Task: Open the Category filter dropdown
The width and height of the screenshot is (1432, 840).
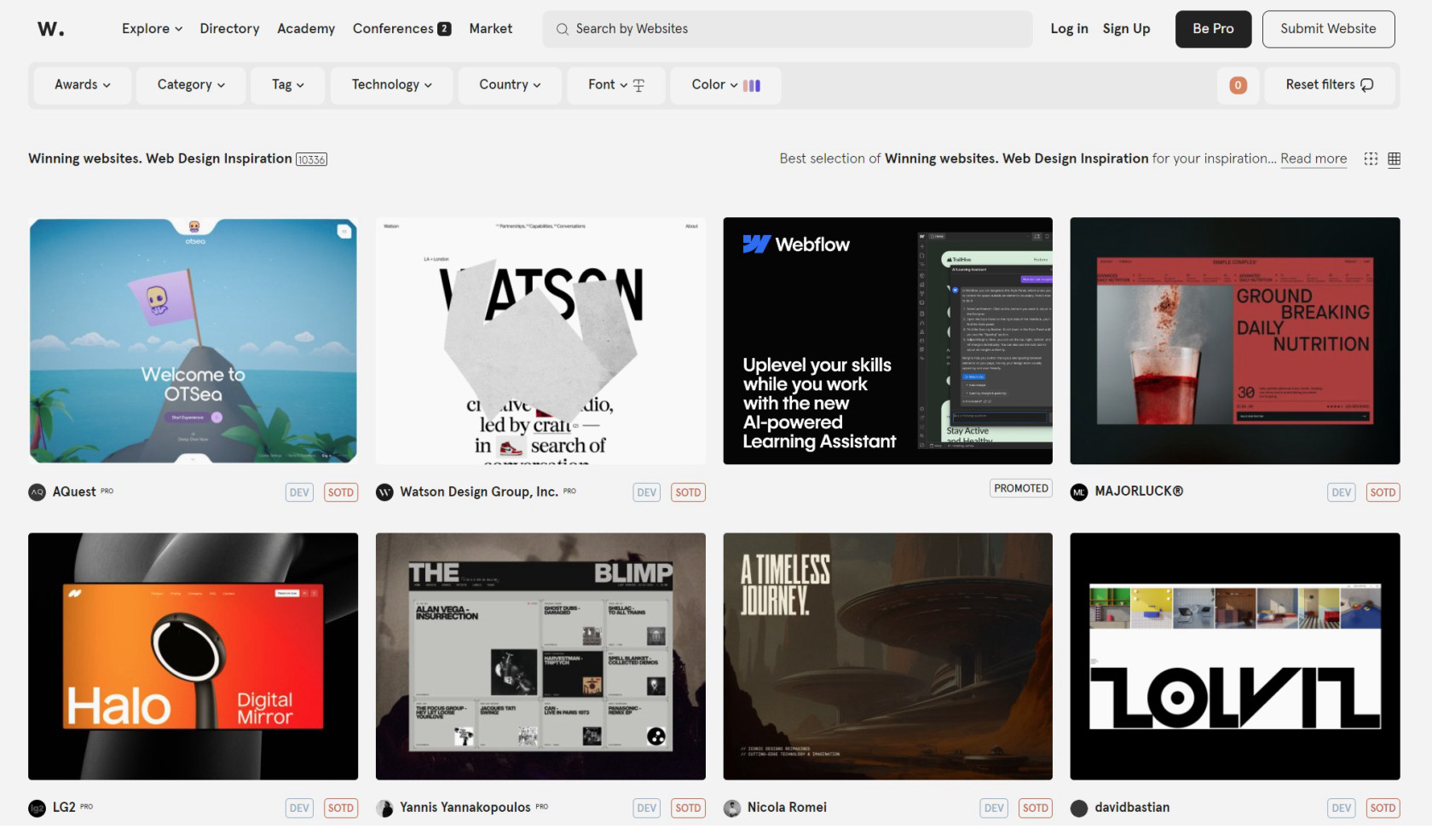Action: [x=191, y=85]
